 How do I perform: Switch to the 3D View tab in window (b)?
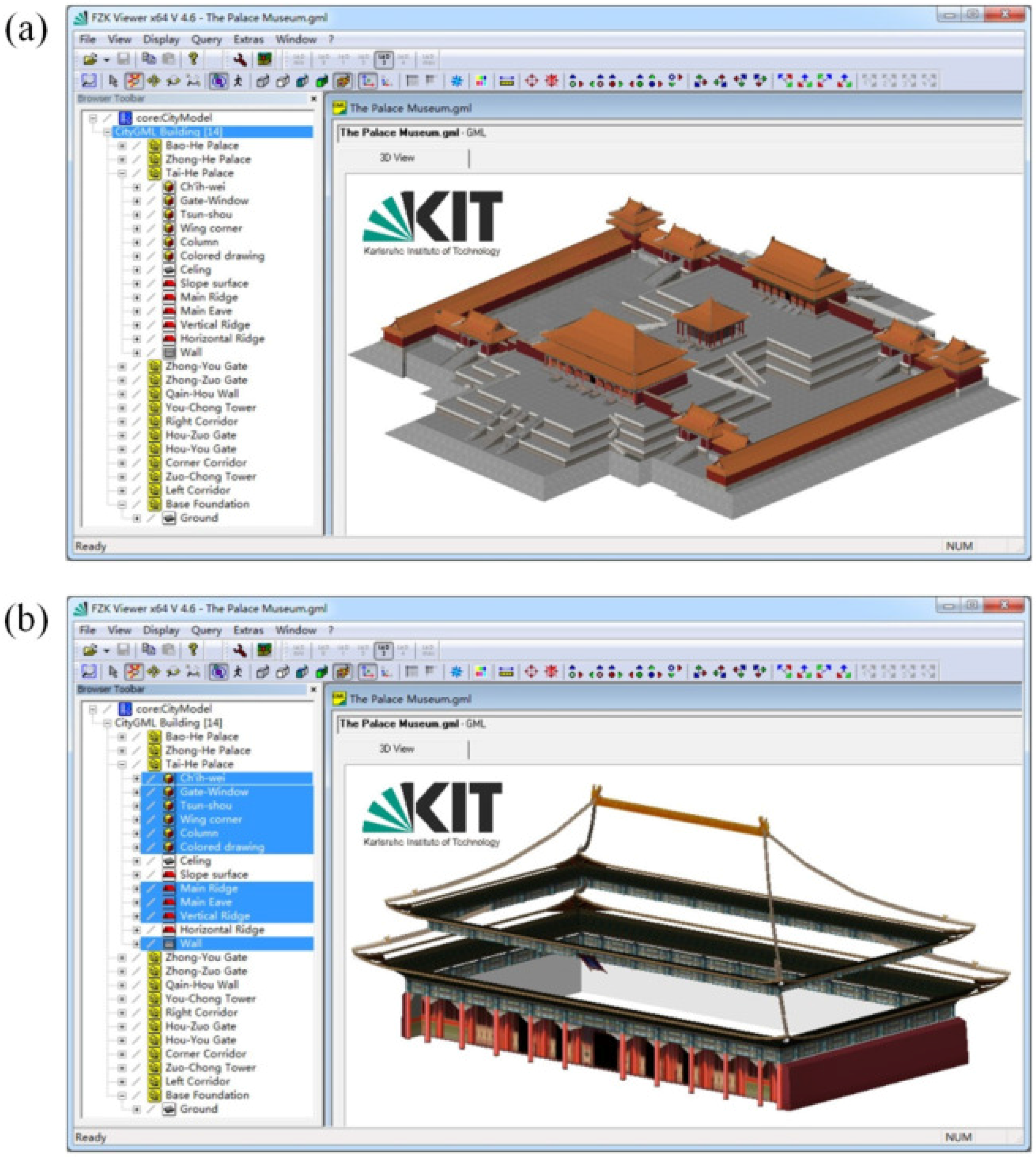coord(397,749)
